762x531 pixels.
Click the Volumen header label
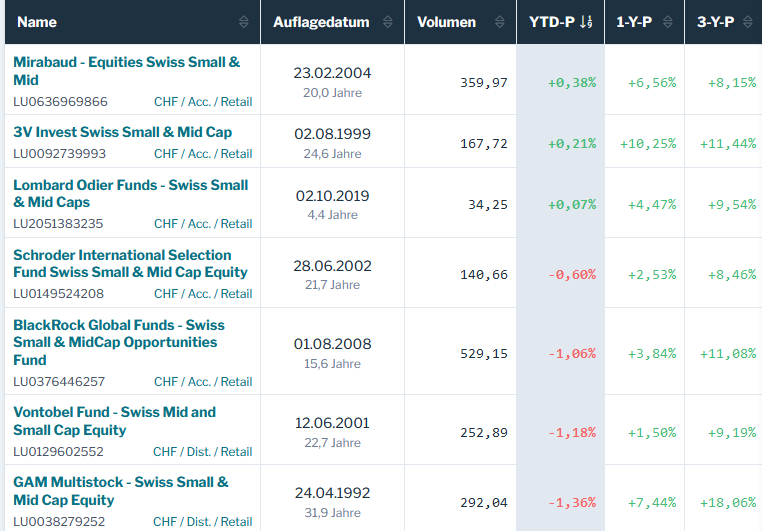point(446,22)
